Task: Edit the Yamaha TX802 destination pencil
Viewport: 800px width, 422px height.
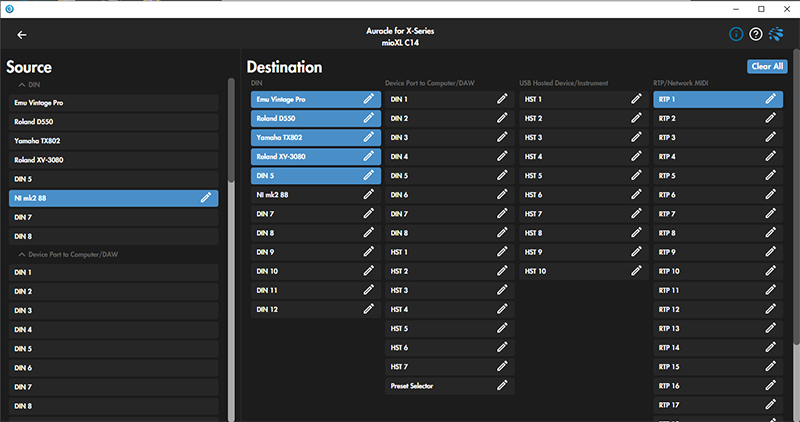Action: [x=368, y=137]
